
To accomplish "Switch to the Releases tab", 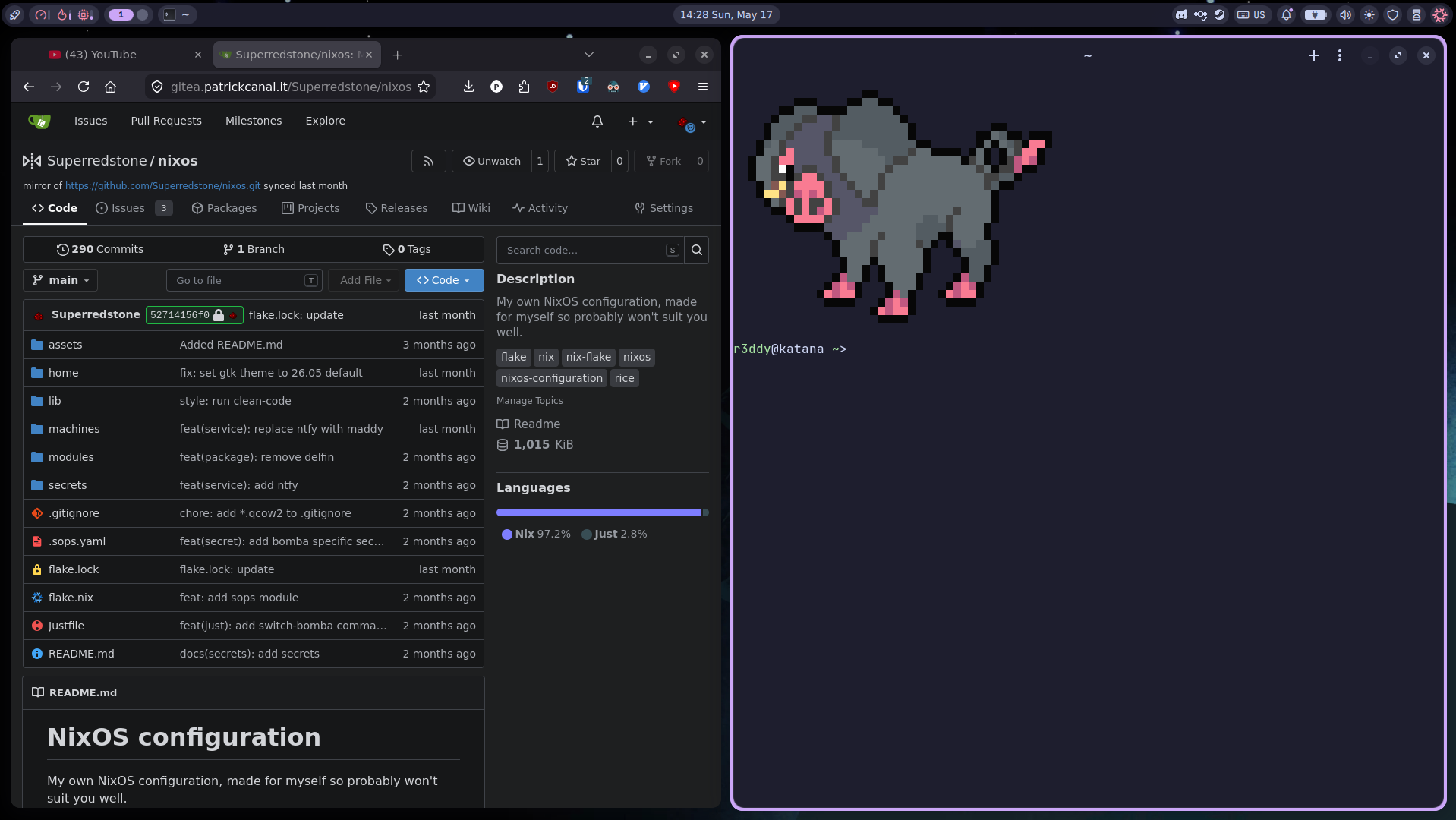I will 396,208.
